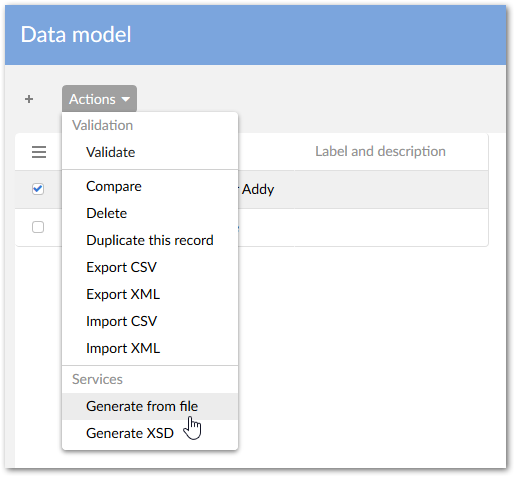Collapse the Actions dropdown button

[99, 99]
